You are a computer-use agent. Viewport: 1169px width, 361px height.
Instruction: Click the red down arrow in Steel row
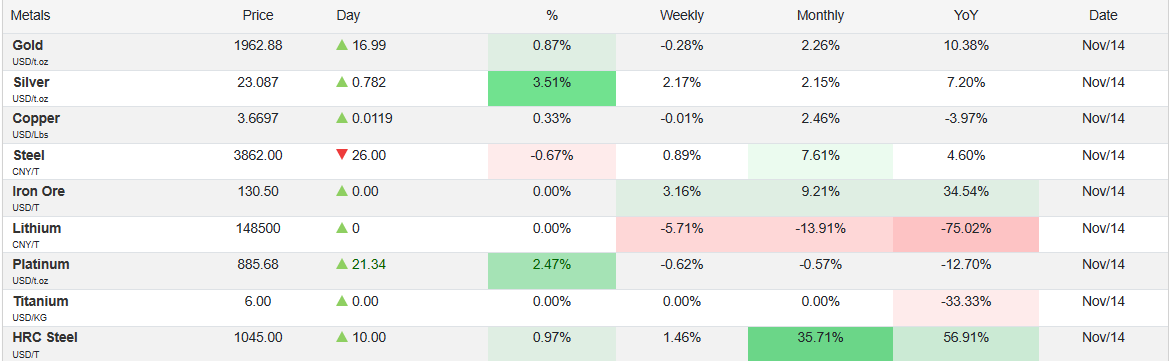tap(342, 155)
